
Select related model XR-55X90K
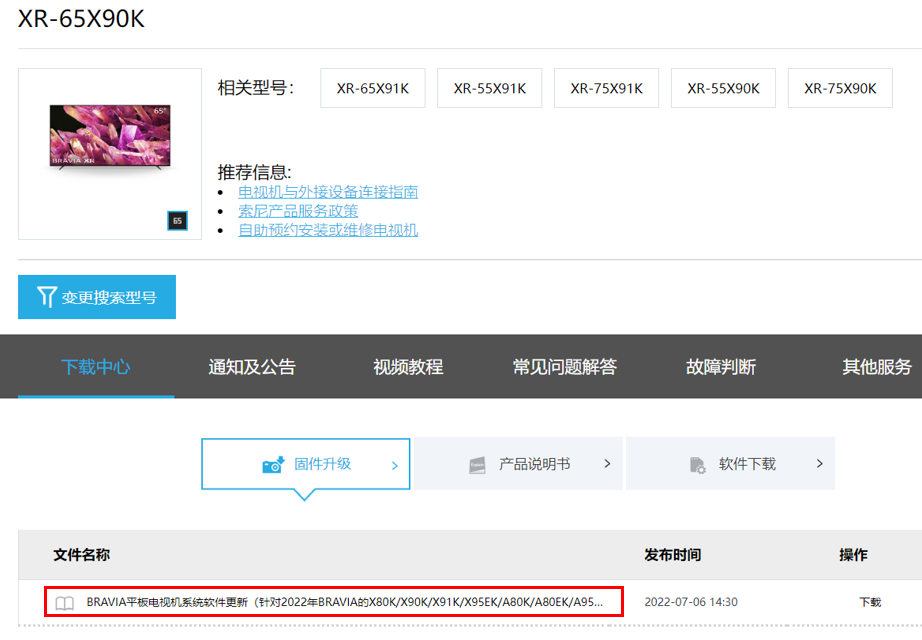tap(723, 88)
